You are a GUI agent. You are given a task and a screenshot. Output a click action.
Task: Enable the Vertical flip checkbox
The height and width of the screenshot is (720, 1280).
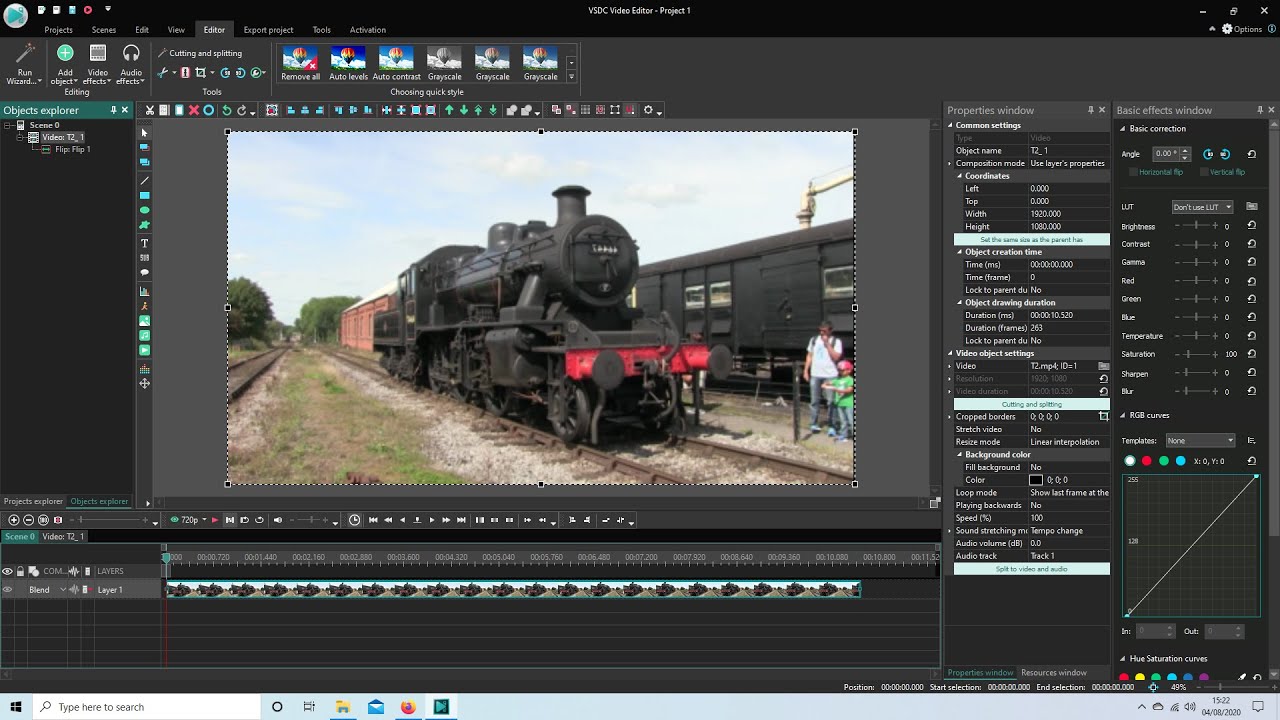pyautogui.click(x=1203, y=172)
